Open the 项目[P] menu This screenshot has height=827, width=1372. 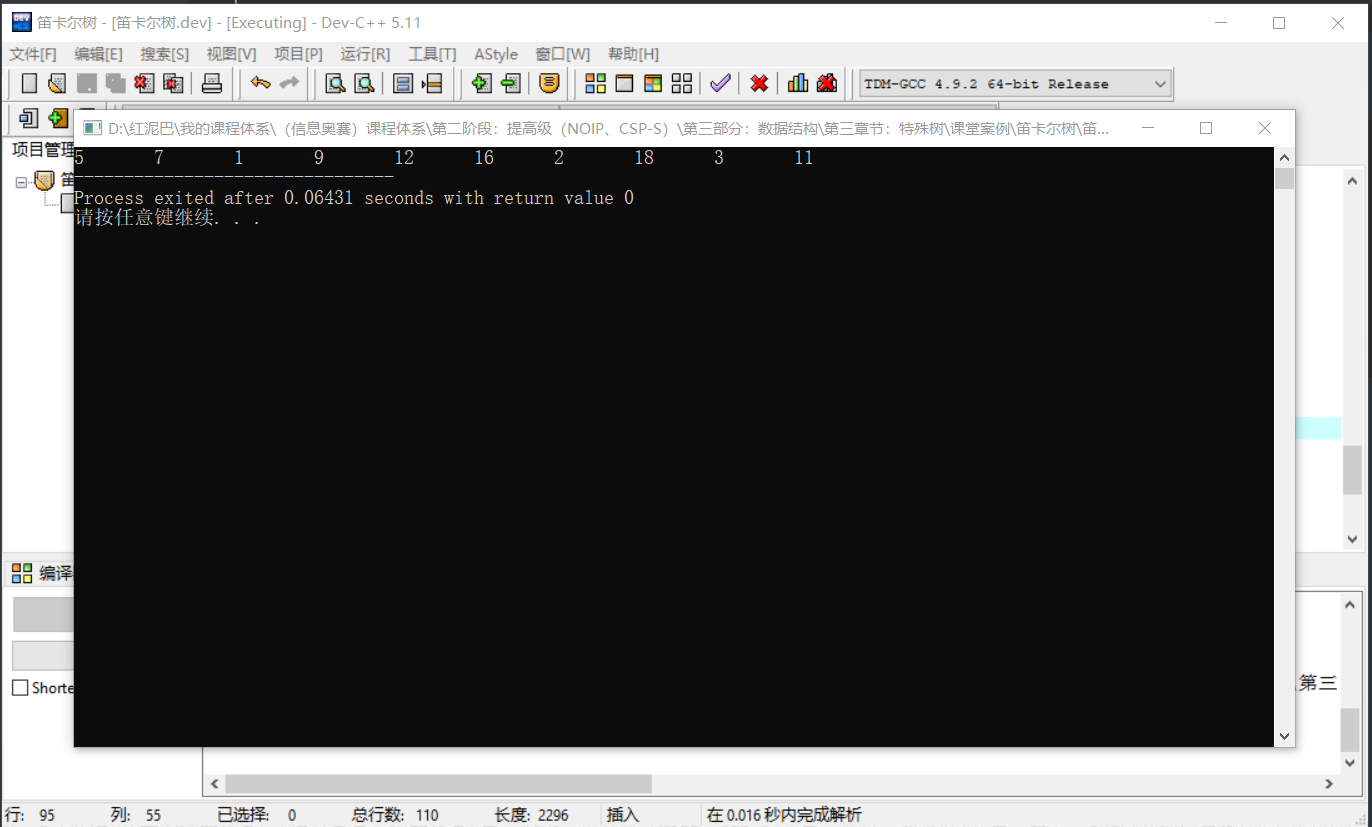pos(298,54)
